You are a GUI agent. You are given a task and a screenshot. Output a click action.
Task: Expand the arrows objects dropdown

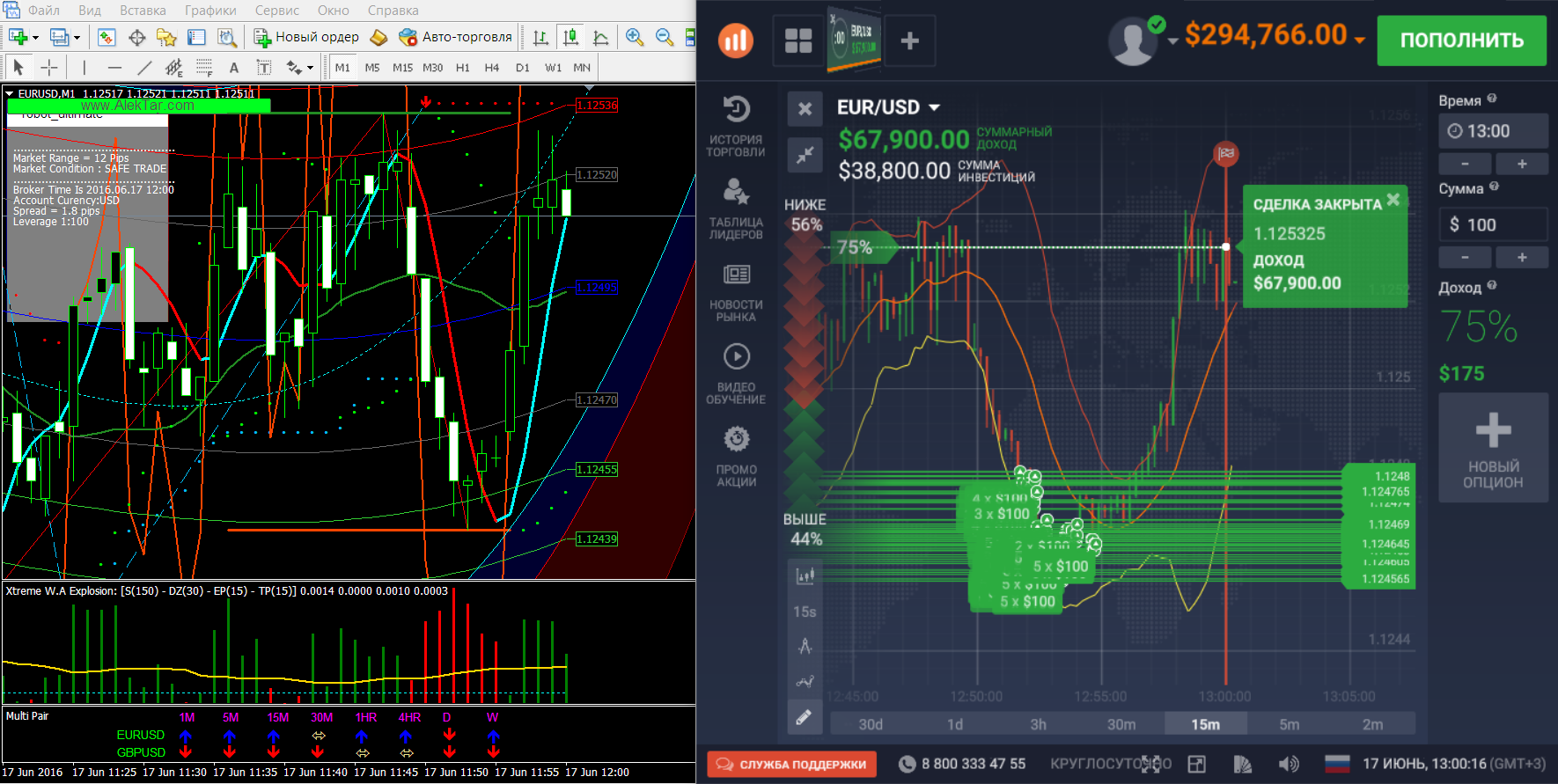point(310,68)
